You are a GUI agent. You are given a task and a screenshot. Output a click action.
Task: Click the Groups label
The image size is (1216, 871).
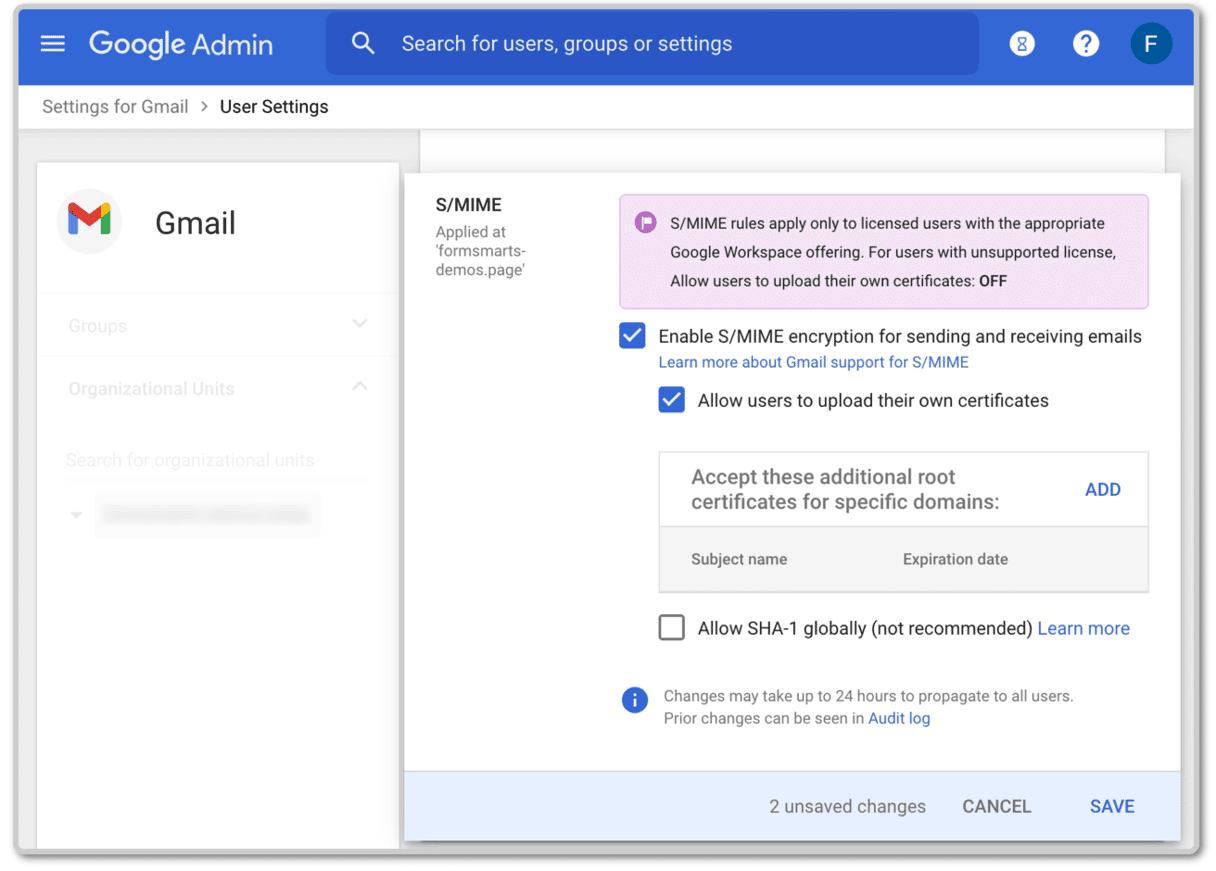click(98, 326)
